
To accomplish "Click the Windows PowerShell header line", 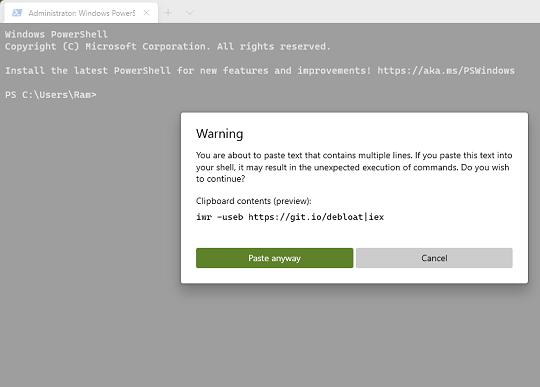I will pyautogui.click(x=56, y=34).
